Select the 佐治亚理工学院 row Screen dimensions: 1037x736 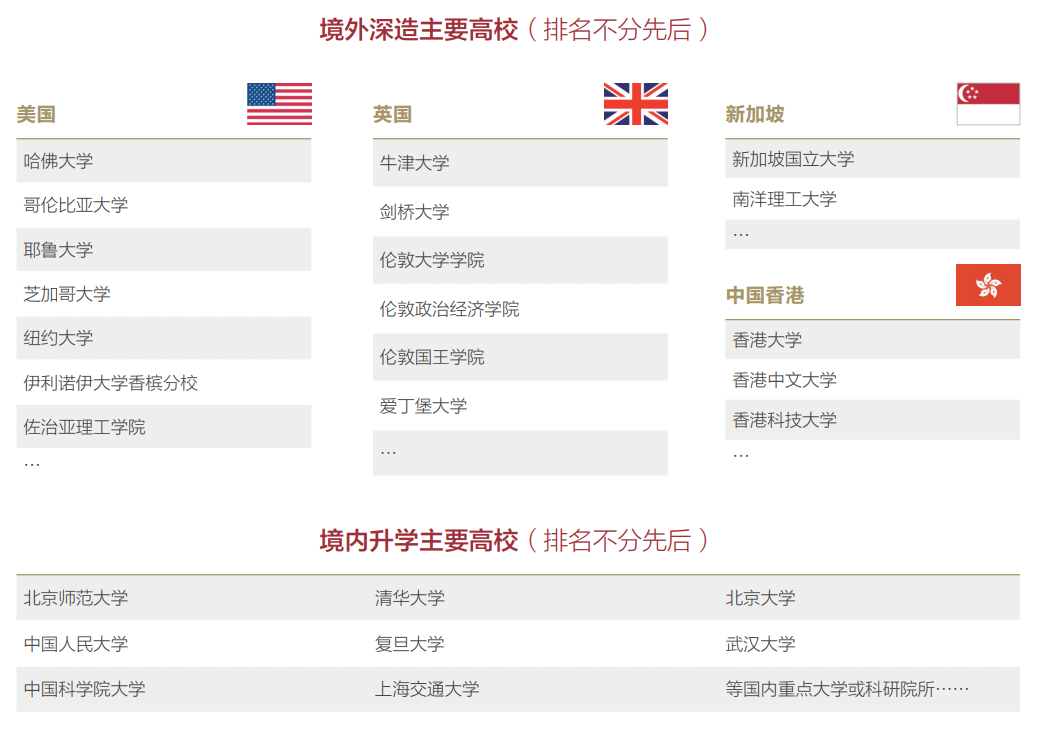164,427
